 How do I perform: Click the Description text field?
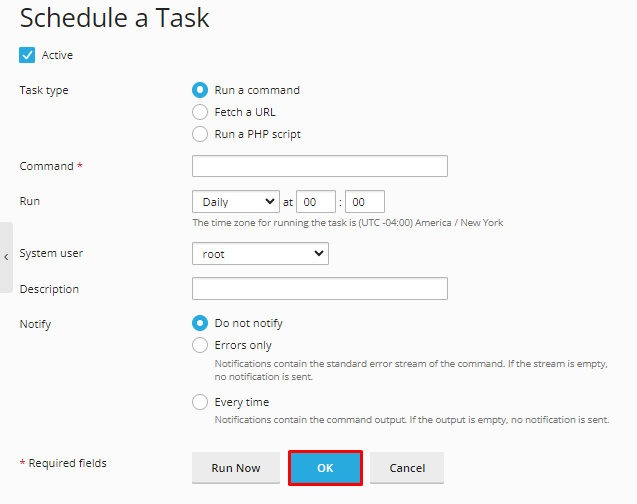(319, 289)
